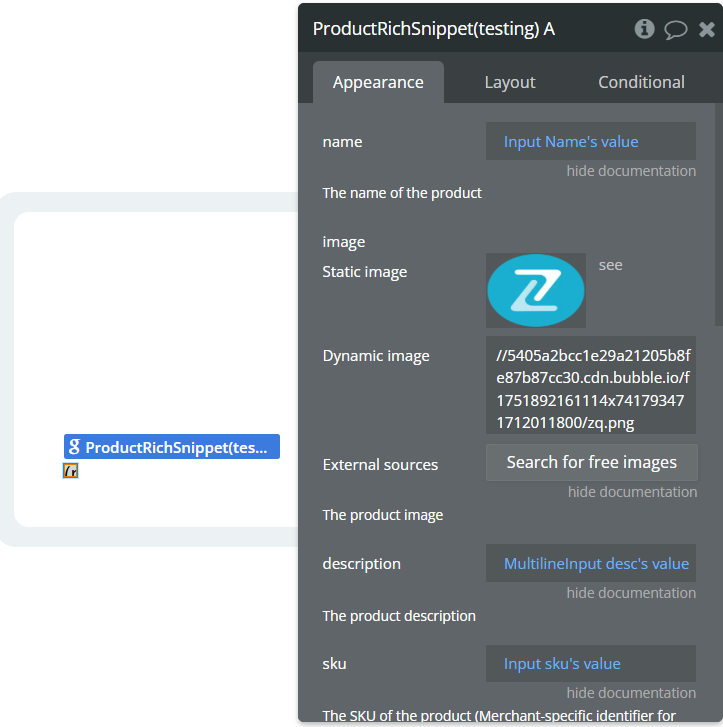Screen dimensions: 723x727
Task: Select the ProductRichSnippet element label on canvas
Action: (172, 447)
